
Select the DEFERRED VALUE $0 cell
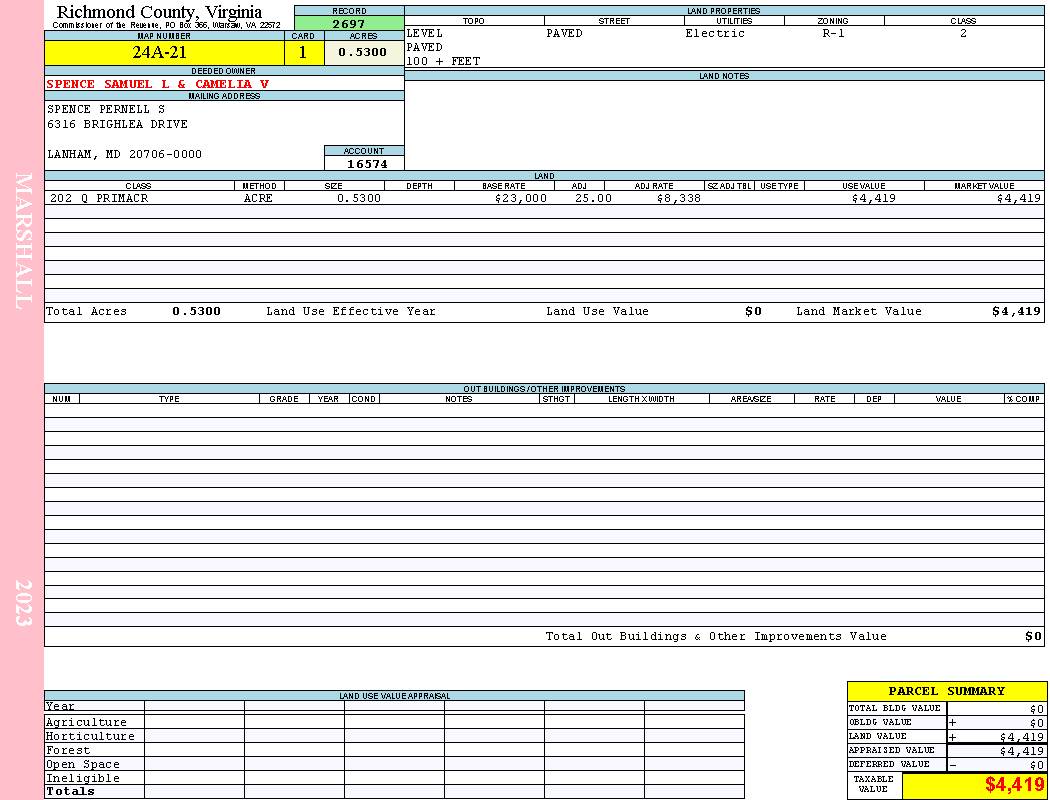996,765
